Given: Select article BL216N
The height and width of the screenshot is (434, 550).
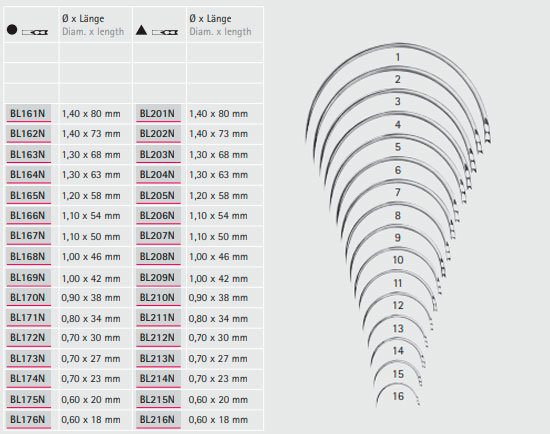Looking at the screenshot, I should (158, 420).
